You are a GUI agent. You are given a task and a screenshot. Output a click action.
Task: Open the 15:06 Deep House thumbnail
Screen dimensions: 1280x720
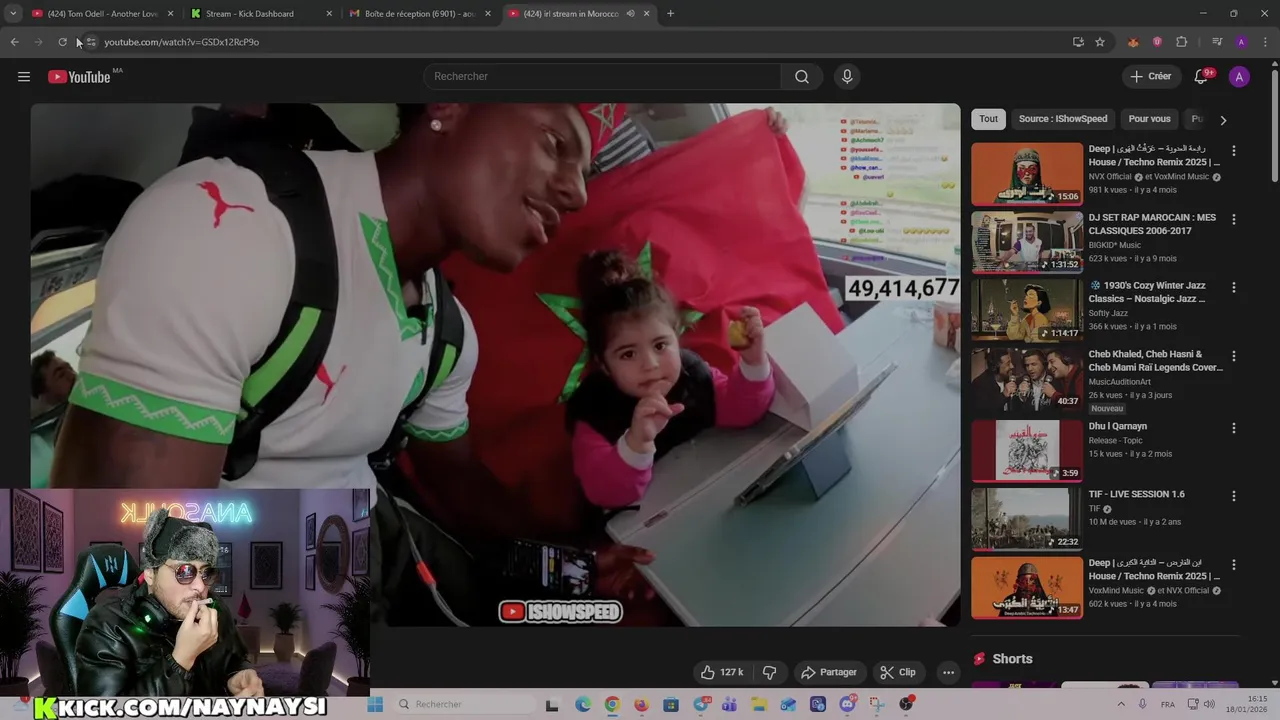(1027, 174)
